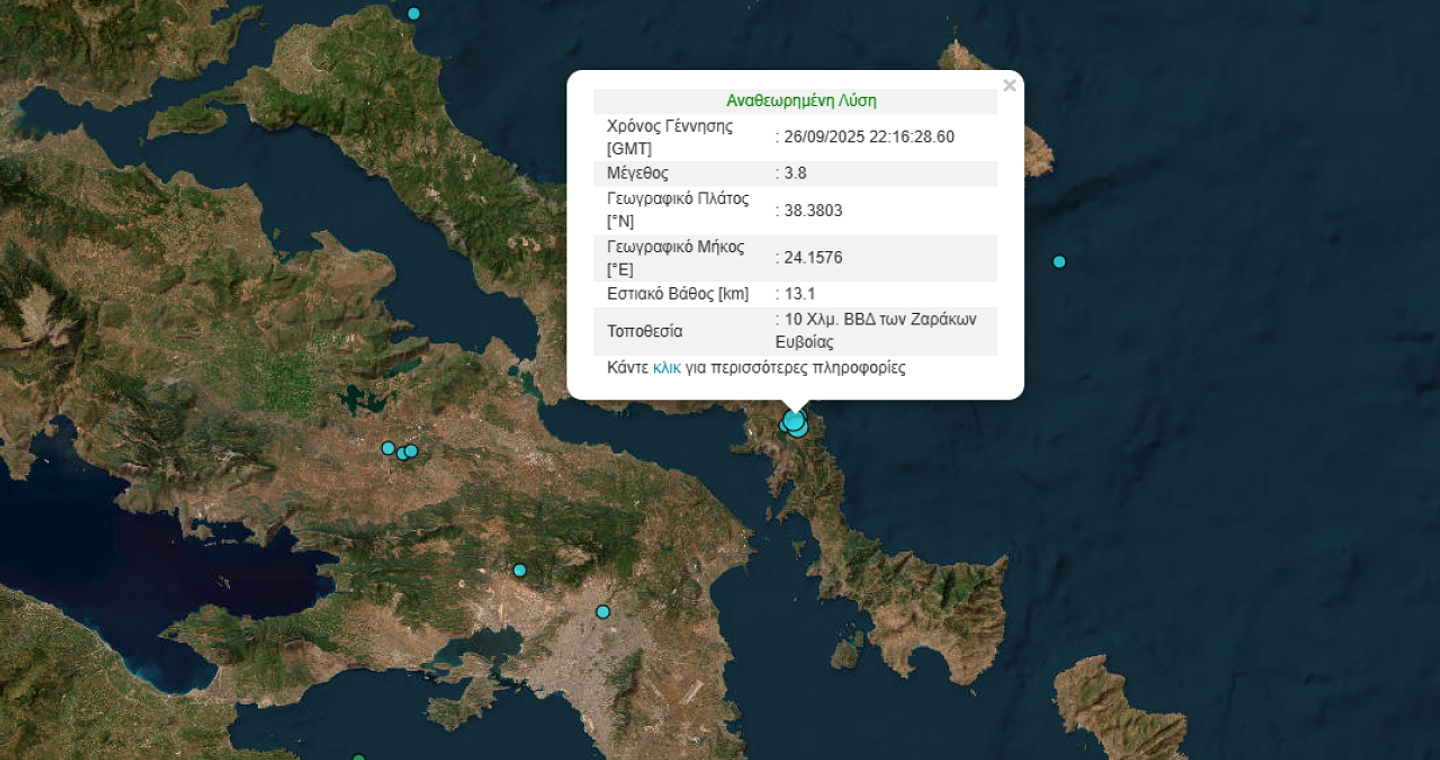Dismiss the earthquake popup with the X
This screenshot has width=1440, height=760.
click(1009, 85)
